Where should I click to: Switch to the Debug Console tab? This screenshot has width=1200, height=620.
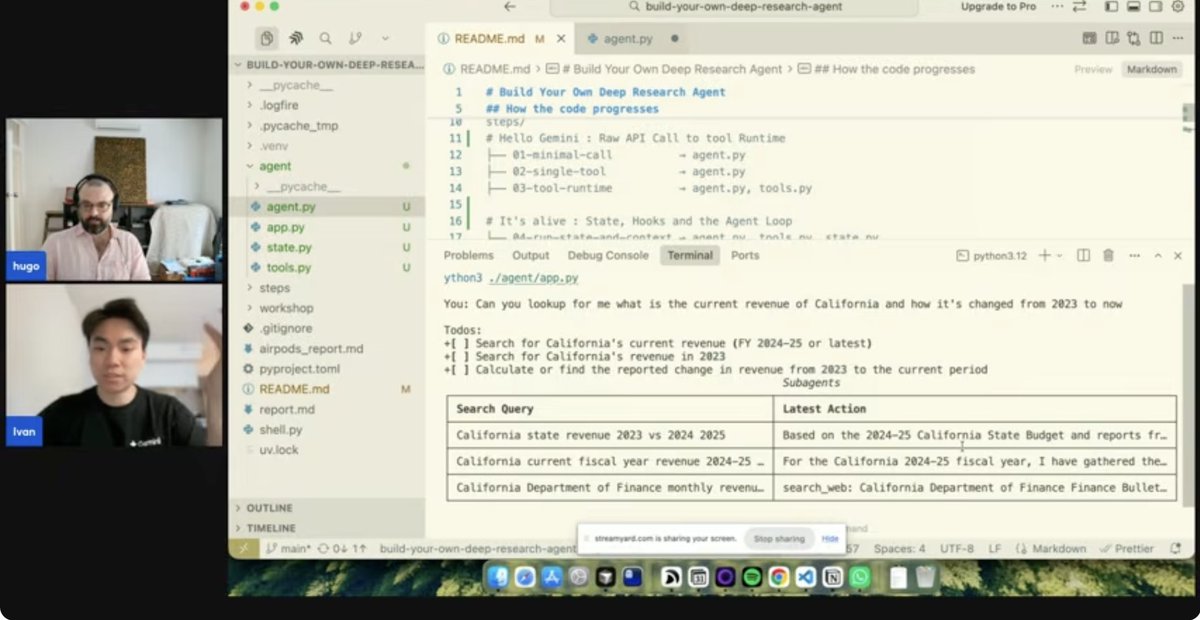click(608, 255)
